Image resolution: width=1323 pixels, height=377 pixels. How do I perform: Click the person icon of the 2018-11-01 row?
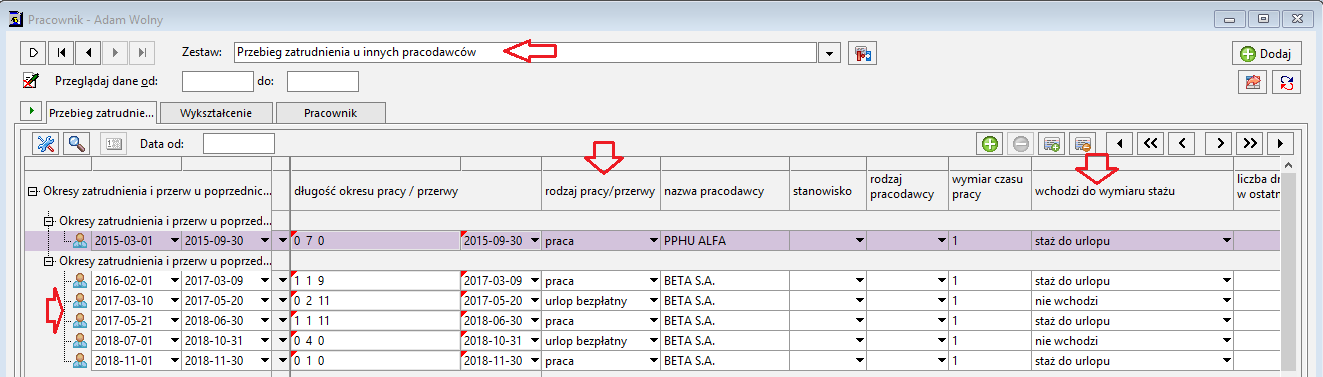pyautogui.click(x=80, y=359)
